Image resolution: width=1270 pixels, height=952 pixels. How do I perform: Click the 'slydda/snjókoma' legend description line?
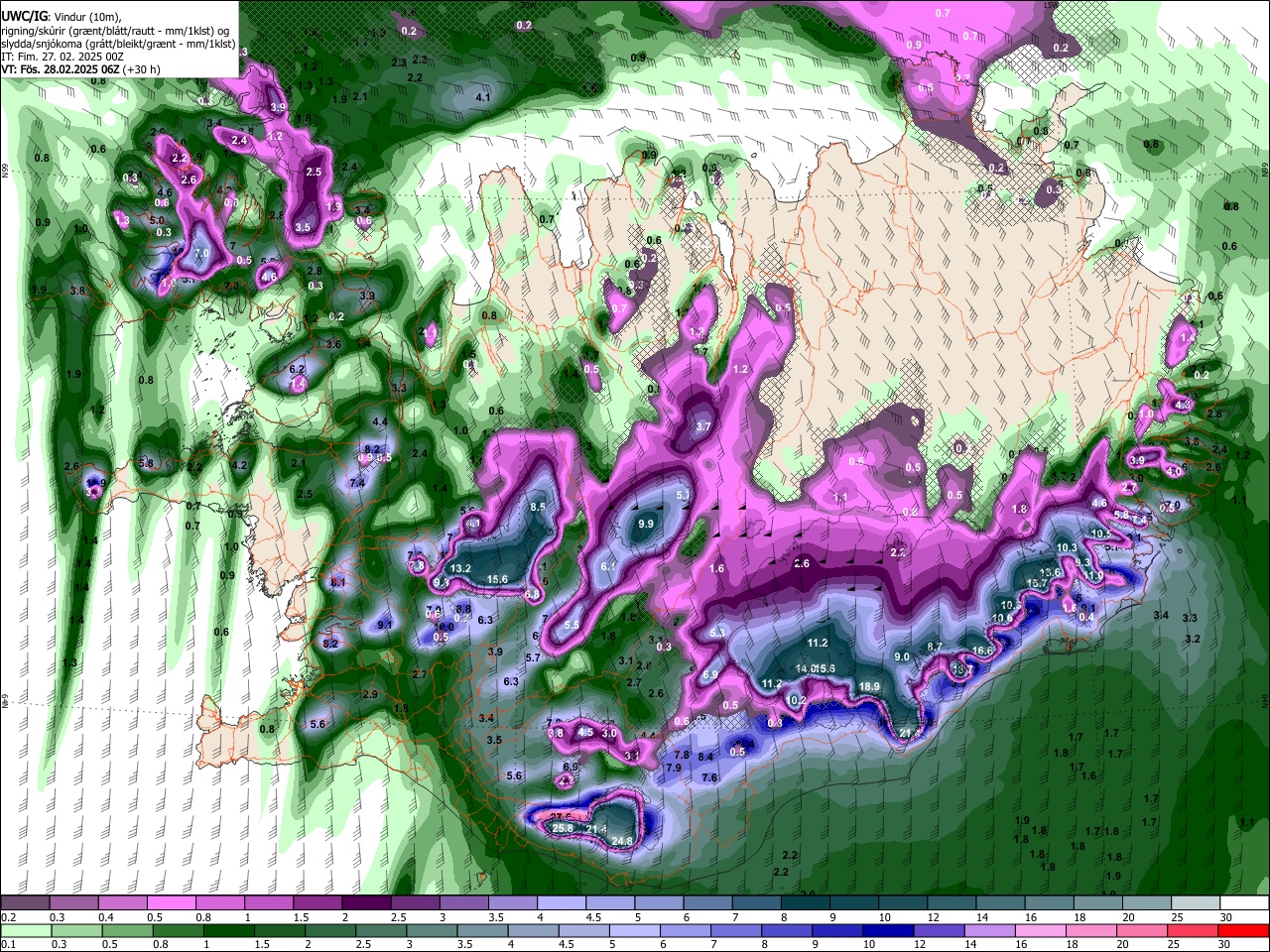coord(118,45)
